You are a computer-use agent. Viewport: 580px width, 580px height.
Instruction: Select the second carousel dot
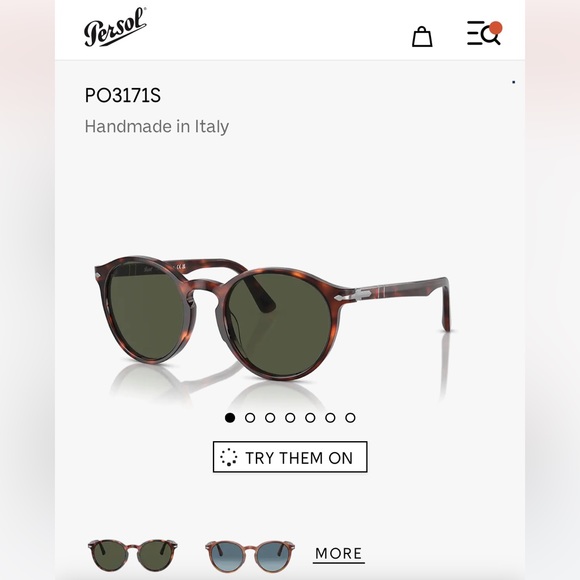(250, 418)
